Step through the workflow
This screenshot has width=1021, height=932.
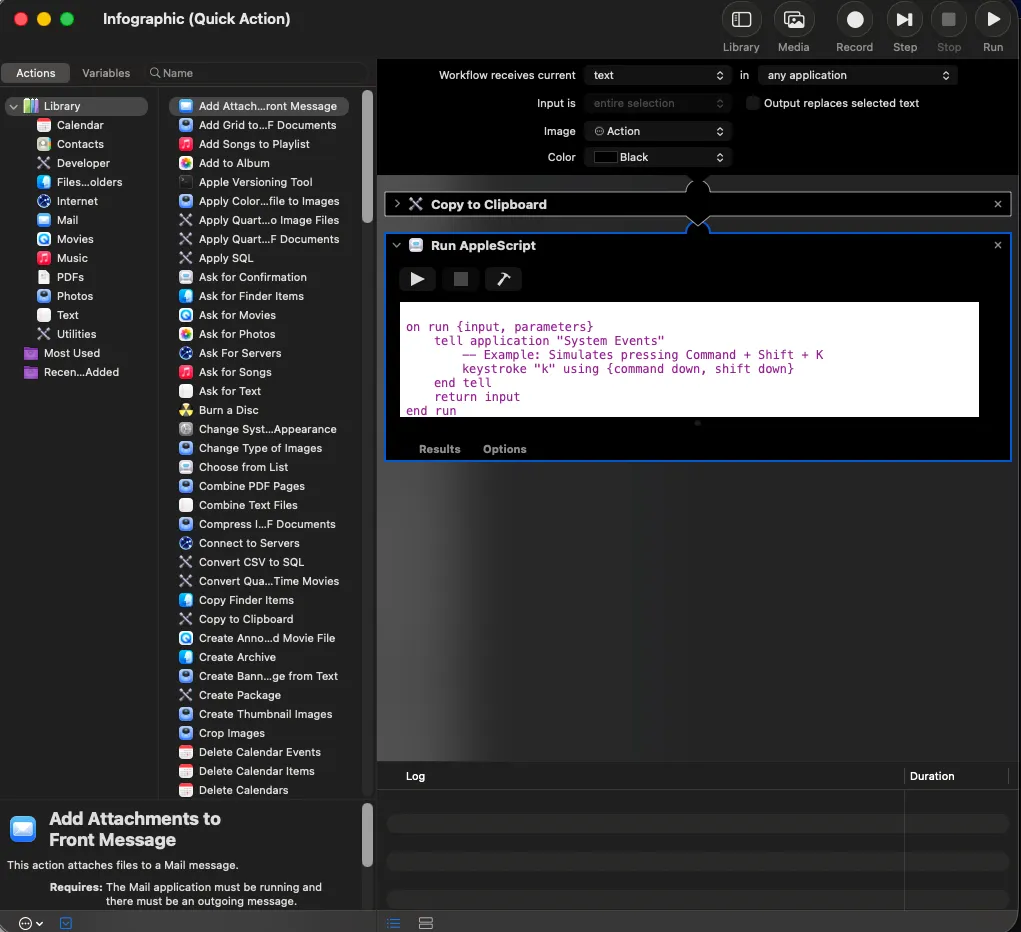[904, 20]
